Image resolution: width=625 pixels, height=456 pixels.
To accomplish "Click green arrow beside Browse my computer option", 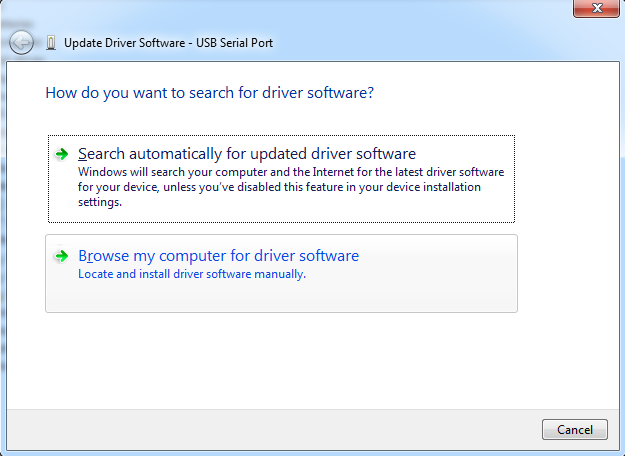I will tap(61, 256).
